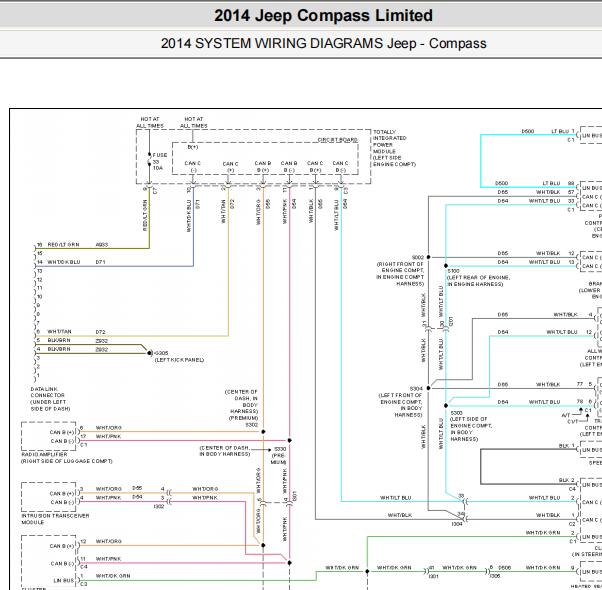Select the 'S002' splice label

pos(417,257)
